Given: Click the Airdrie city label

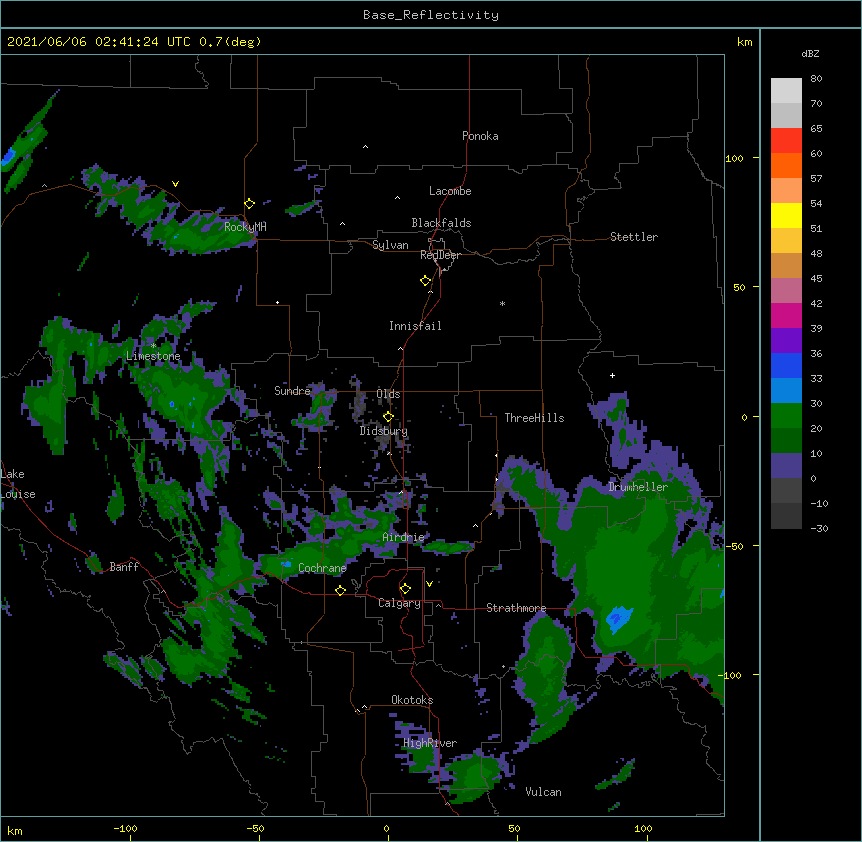Looking at the screenshot, I should pyautogui.click(x=403, y=537).
